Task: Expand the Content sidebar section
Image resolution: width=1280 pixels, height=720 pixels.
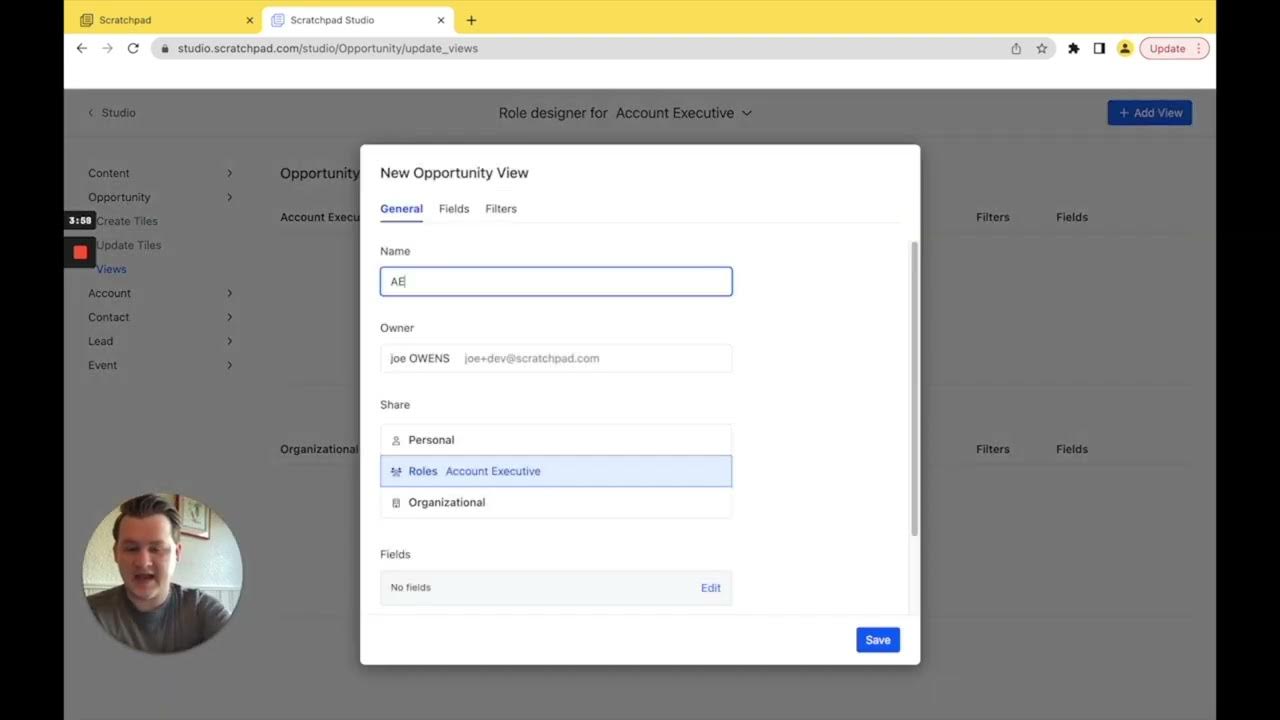Action: pos(160,173)
